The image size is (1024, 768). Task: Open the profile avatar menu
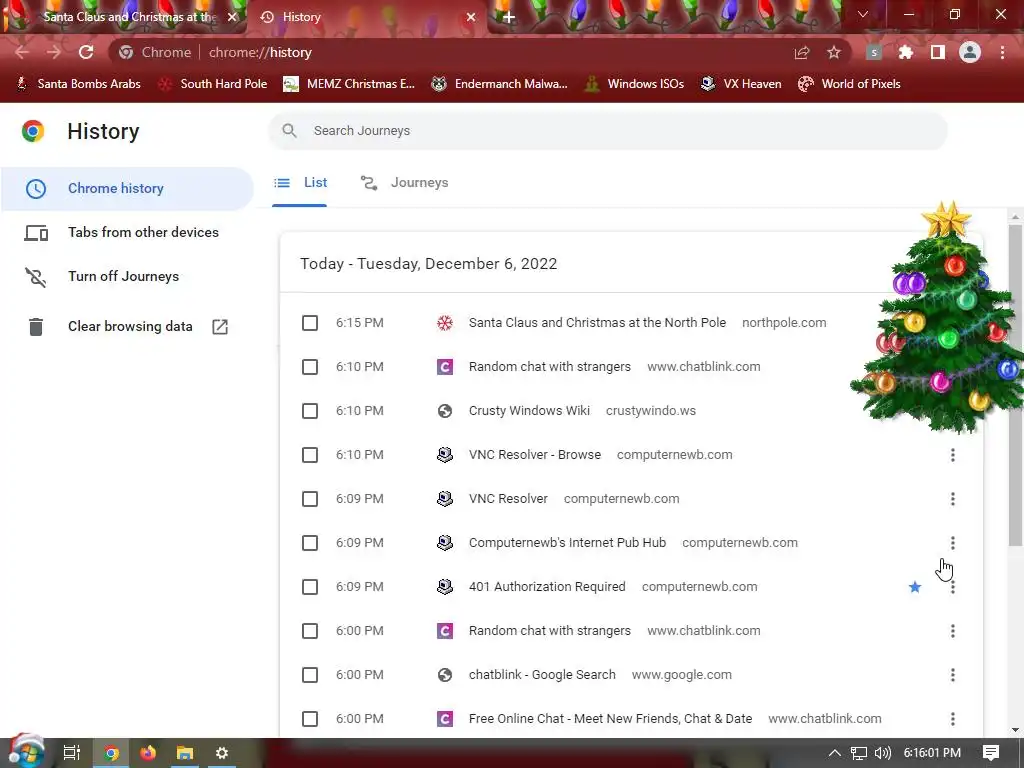970,52
